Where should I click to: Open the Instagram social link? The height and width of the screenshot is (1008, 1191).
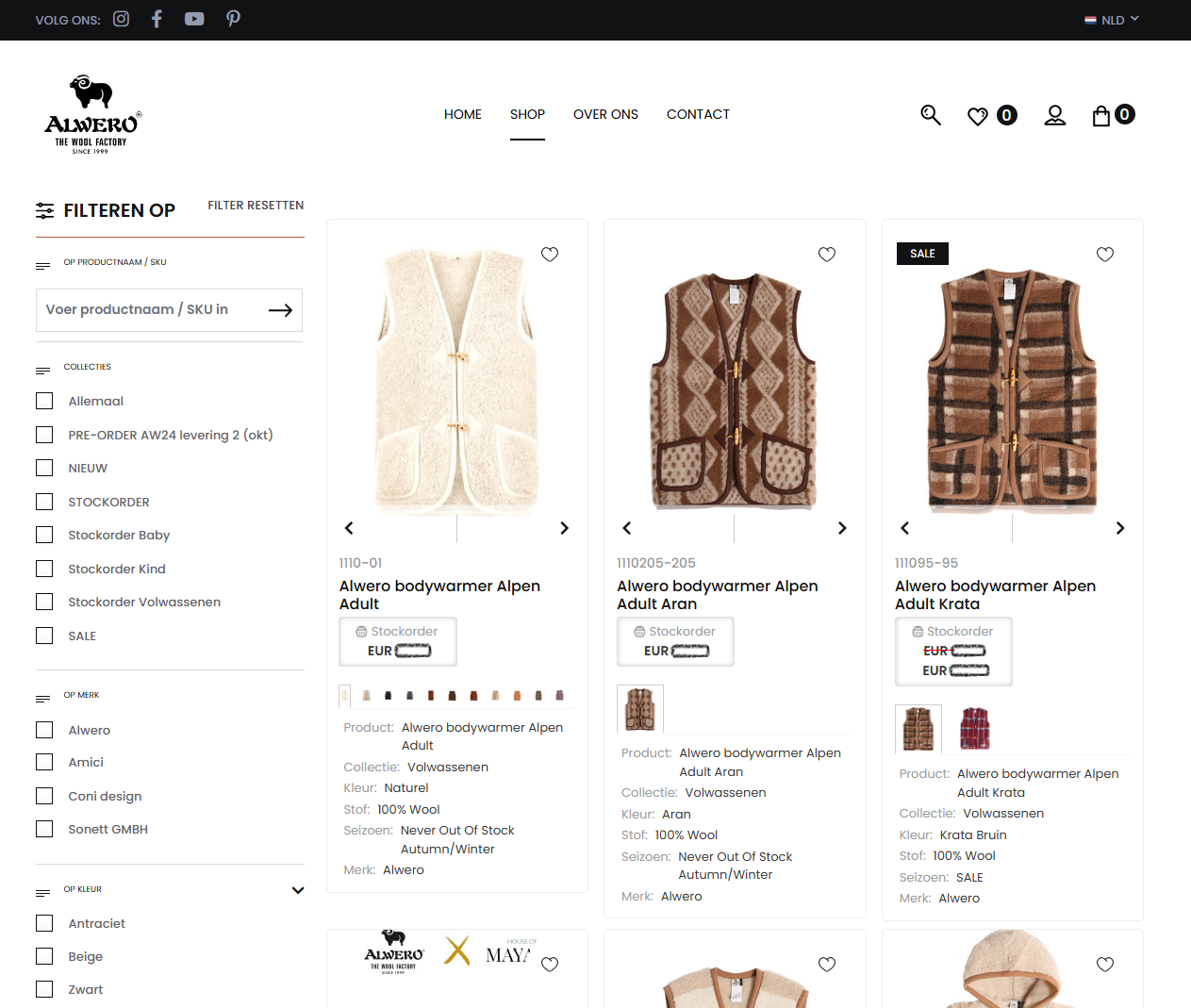pyautogui.click(x=121, y=19)
